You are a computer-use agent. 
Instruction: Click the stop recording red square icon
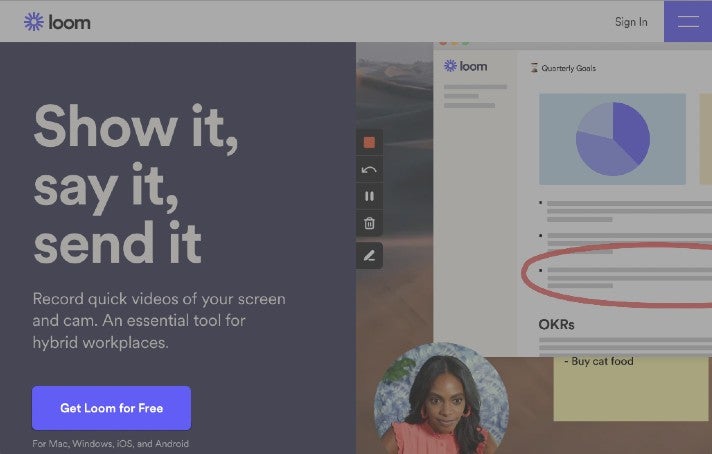point(369,143)
